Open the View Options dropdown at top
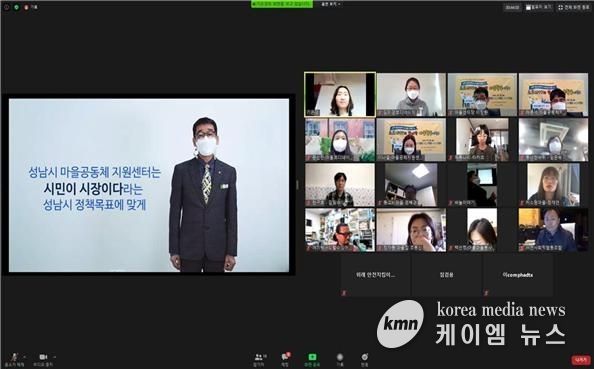Screen dimensions: 594x369 coord(330,4)
